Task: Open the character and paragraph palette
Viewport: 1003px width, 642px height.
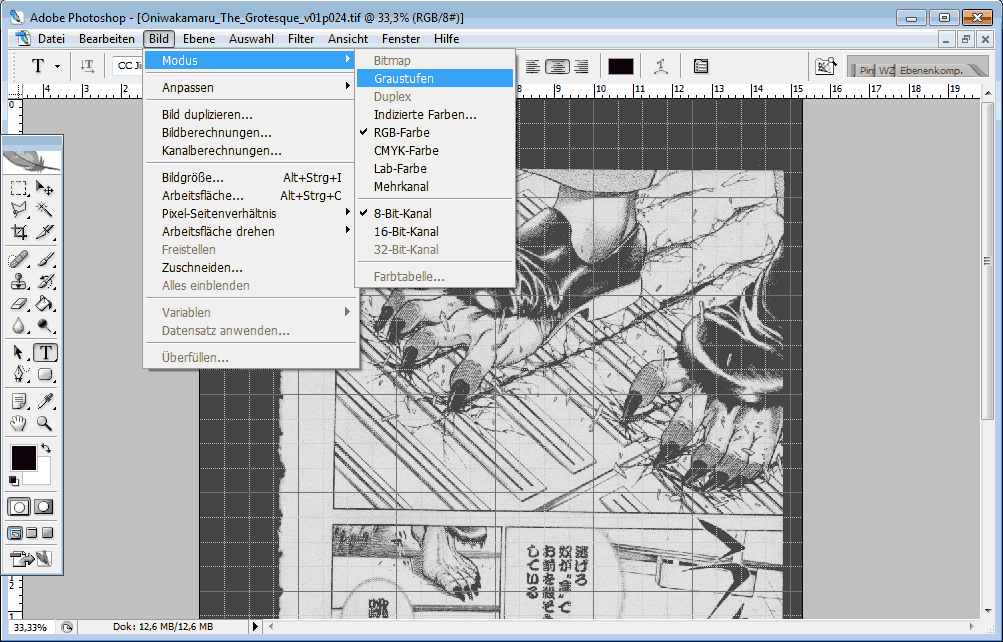Action: click(700, 66)
